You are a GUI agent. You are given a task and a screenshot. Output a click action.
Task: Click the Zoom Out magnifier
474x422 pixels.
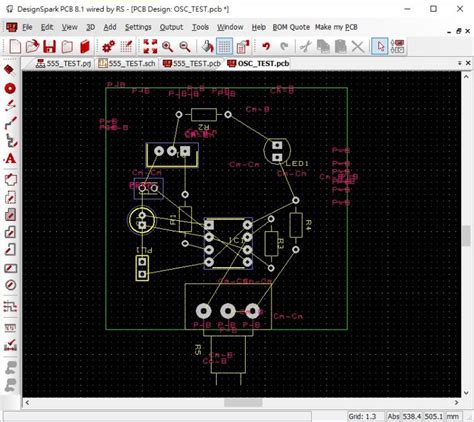(185, 47)
